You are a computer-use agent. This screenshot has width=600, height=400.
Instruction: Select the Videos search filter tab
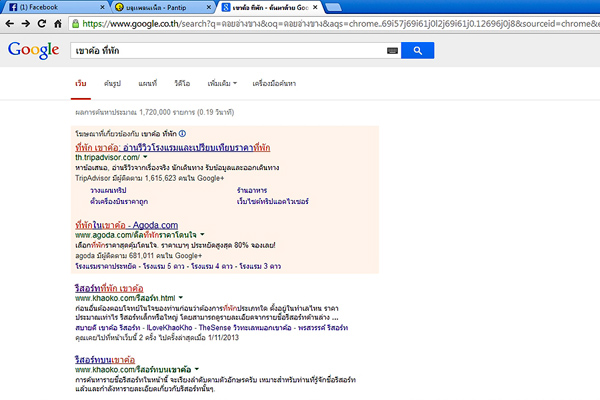(x=182, y=83)
